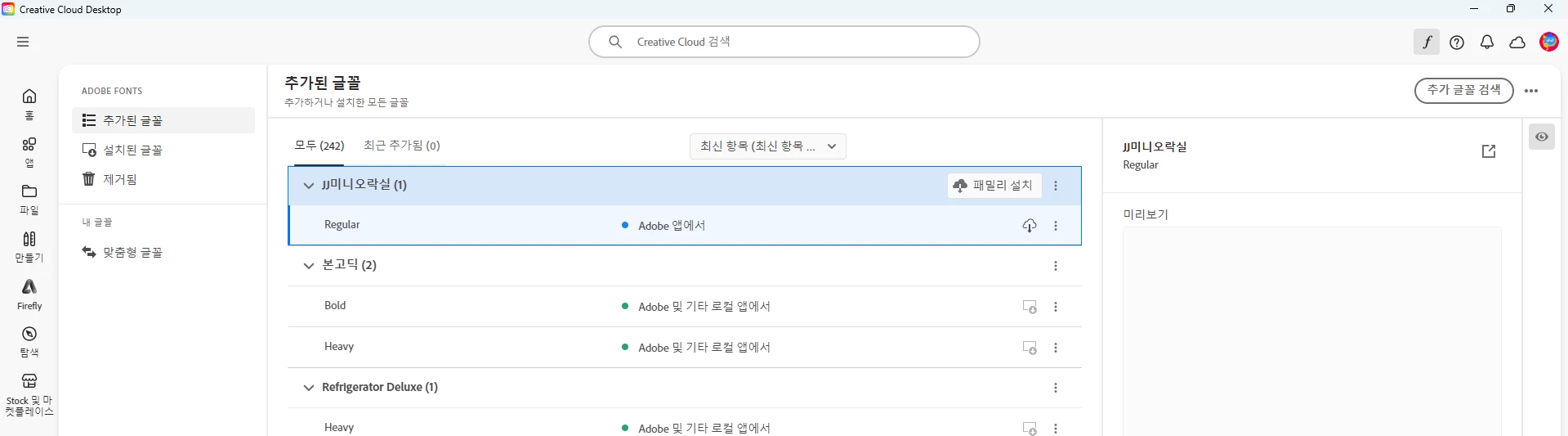Check cloud sync status icon

coord(1517,43)
